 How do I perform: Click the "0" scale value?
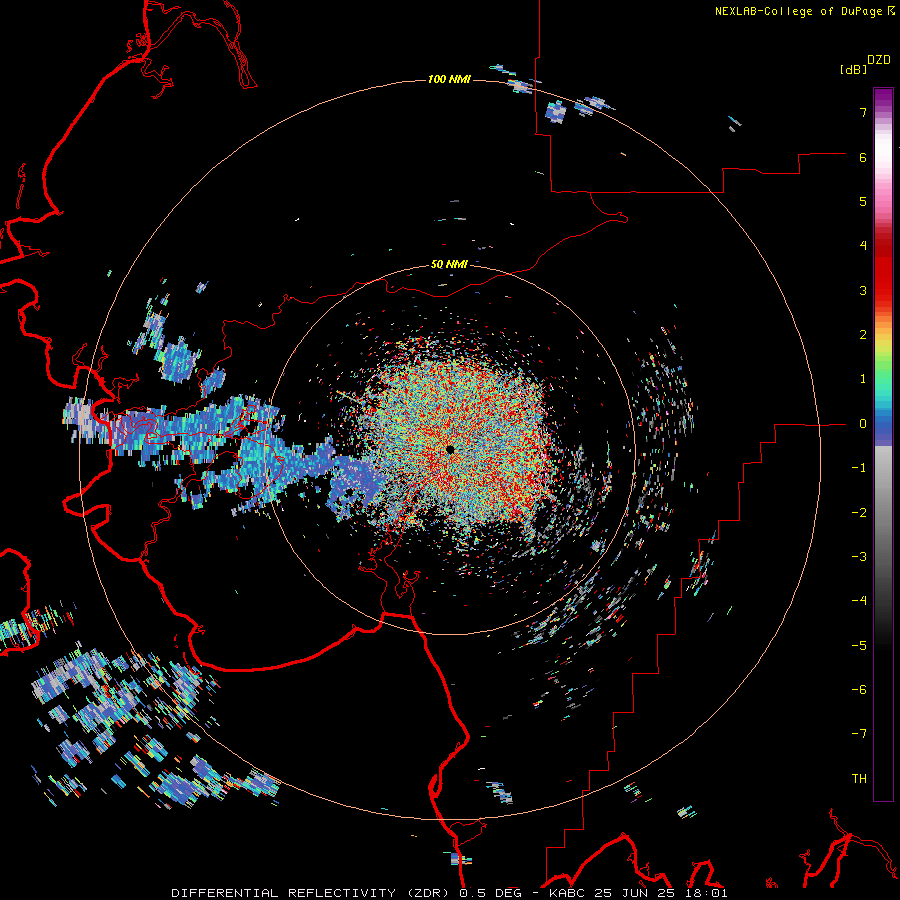click(x=863, y=424)
